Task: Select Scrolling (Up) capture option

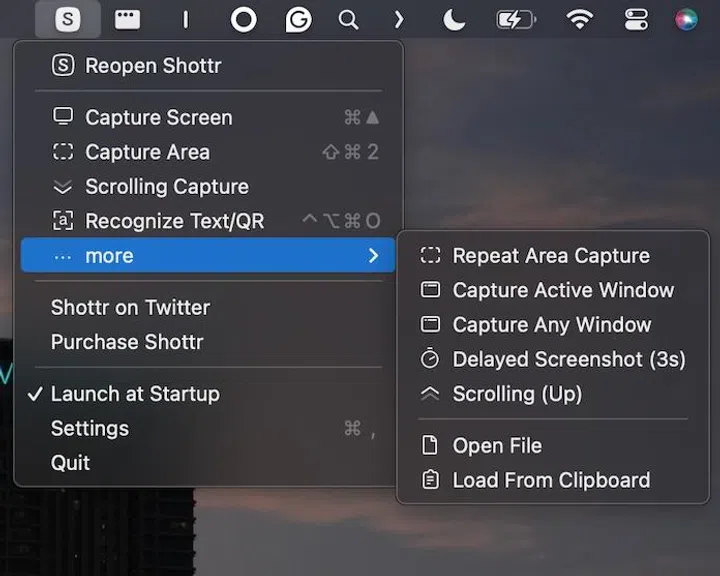Action: click(553, 394)
